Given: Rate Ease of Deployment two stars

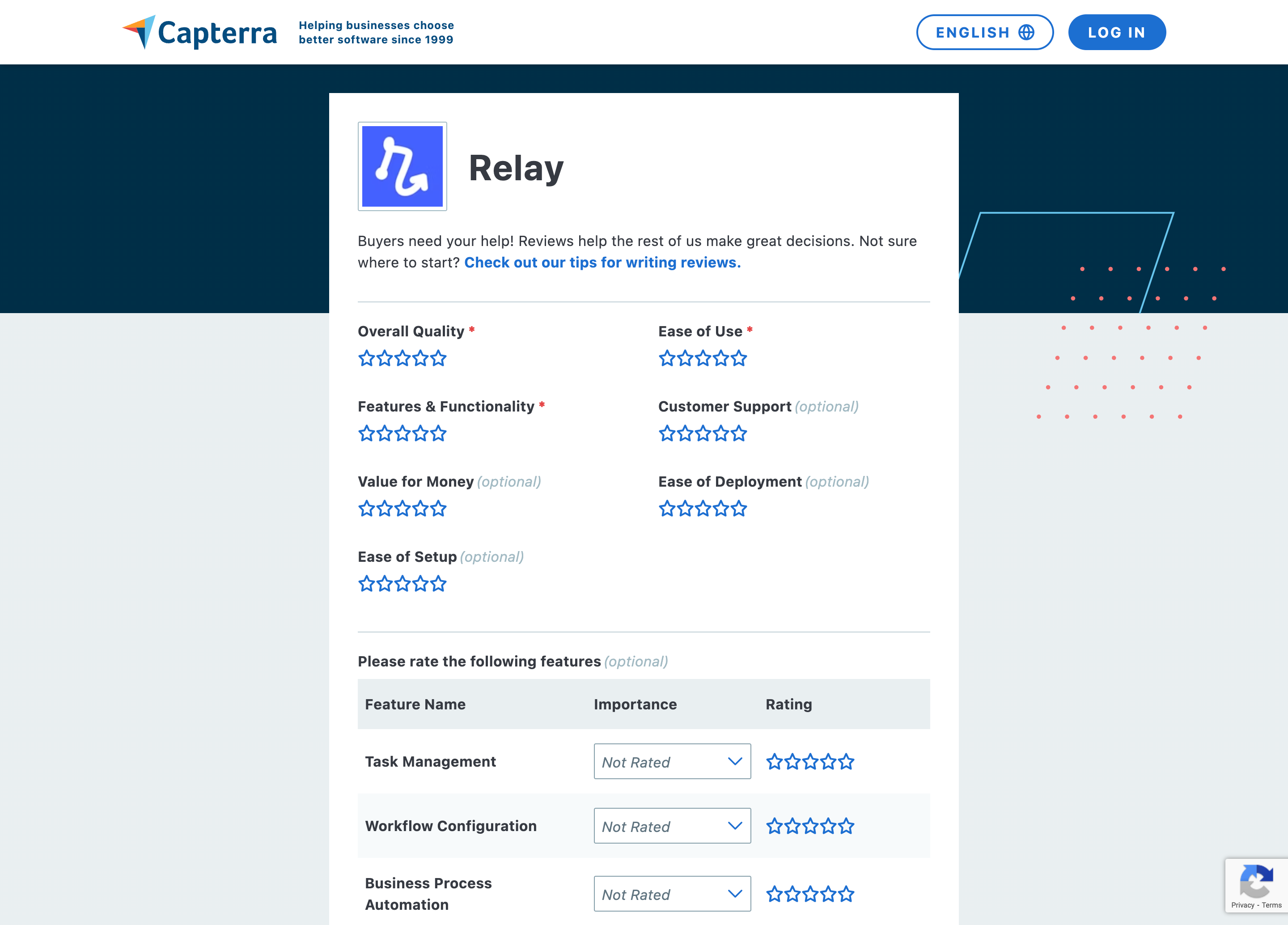Looking at the screenshot, I should pos(686,509).
